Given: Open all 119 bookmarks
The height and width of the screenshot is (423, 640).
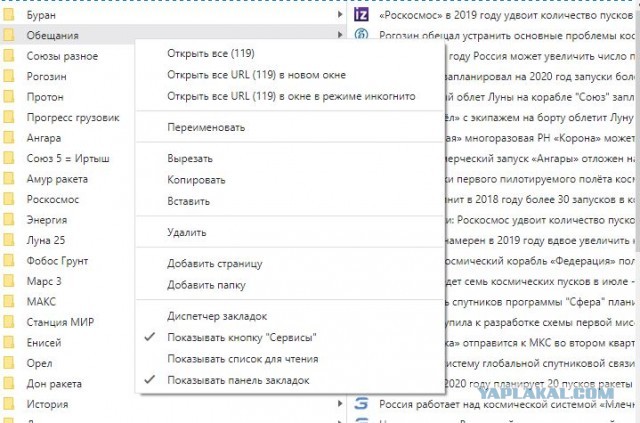Looking at the screenshot, I should 211,53.
